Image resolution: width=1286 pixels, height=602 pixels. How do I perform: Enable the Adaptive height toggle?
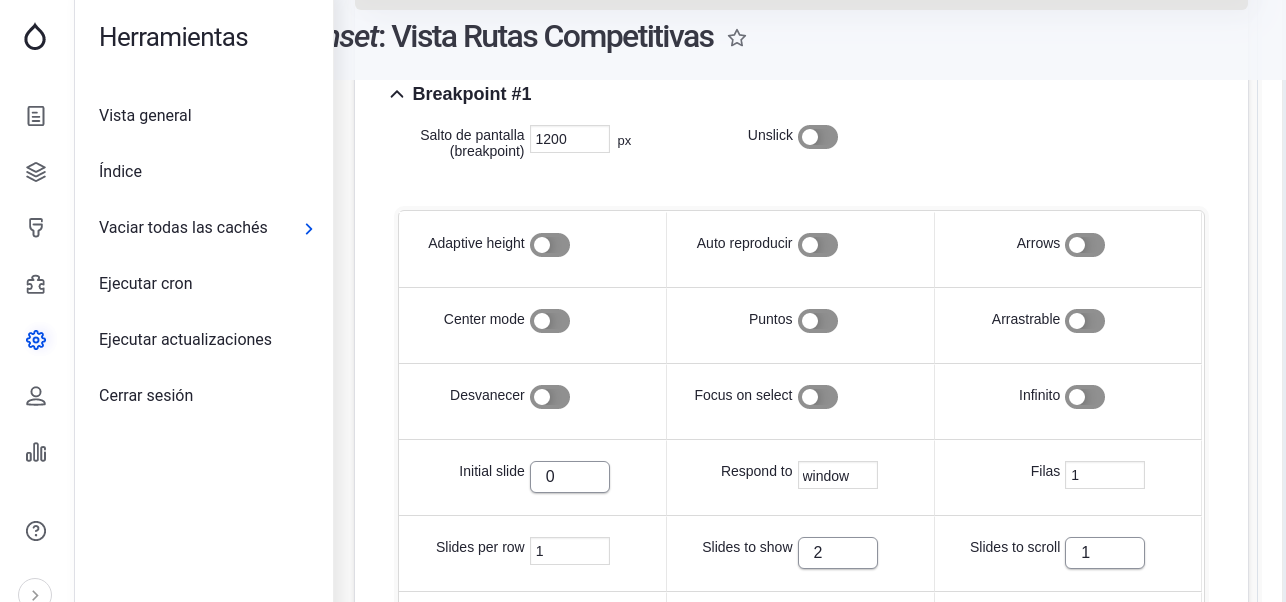point(550,245)
